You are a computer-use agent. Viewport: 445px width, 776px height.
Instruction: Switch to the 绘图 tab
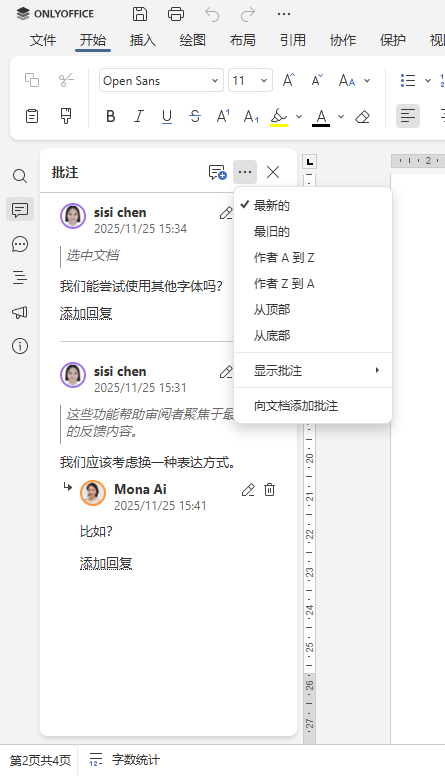click(x=193, y=40)
